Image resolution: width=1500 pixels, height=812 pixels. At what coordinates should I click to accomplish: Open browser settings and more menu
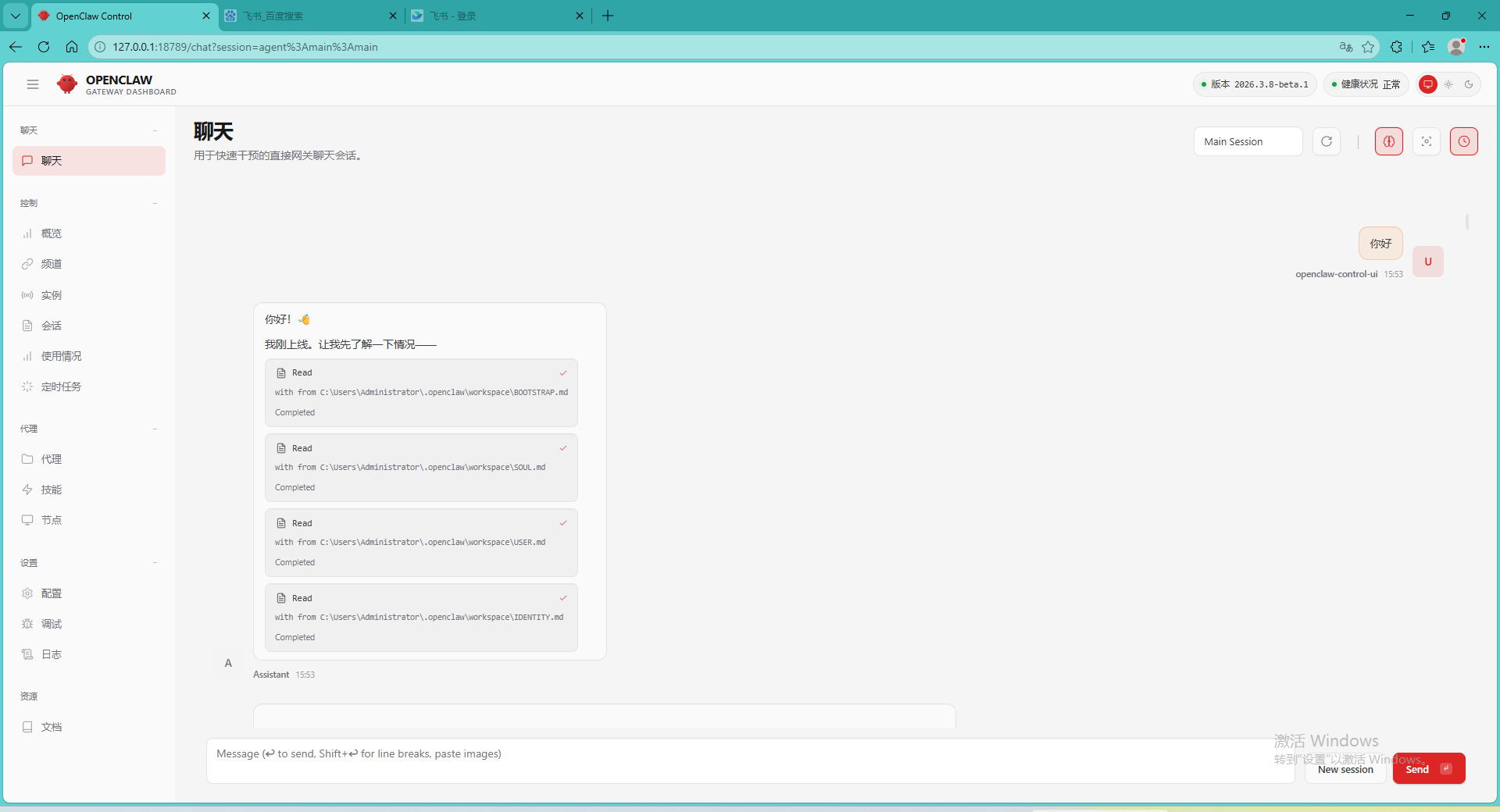point(1484,47)
